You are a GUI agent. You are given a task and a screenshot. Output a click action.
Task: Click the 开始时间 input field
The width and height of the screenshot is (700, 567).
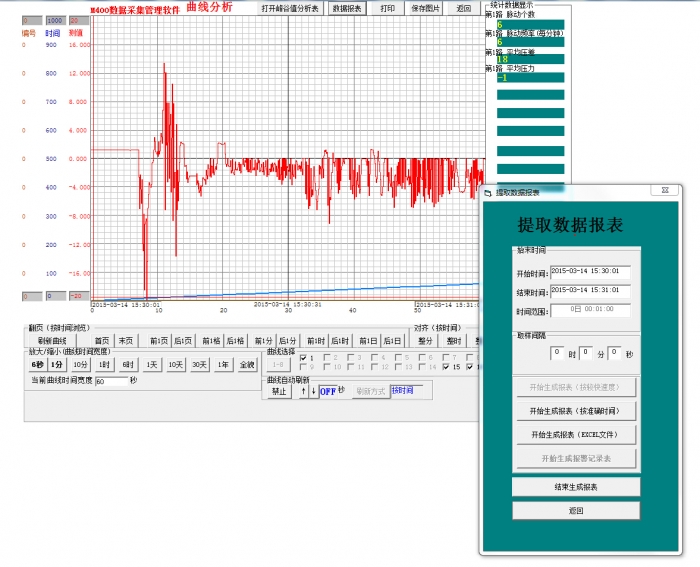(x=590, y=271)
